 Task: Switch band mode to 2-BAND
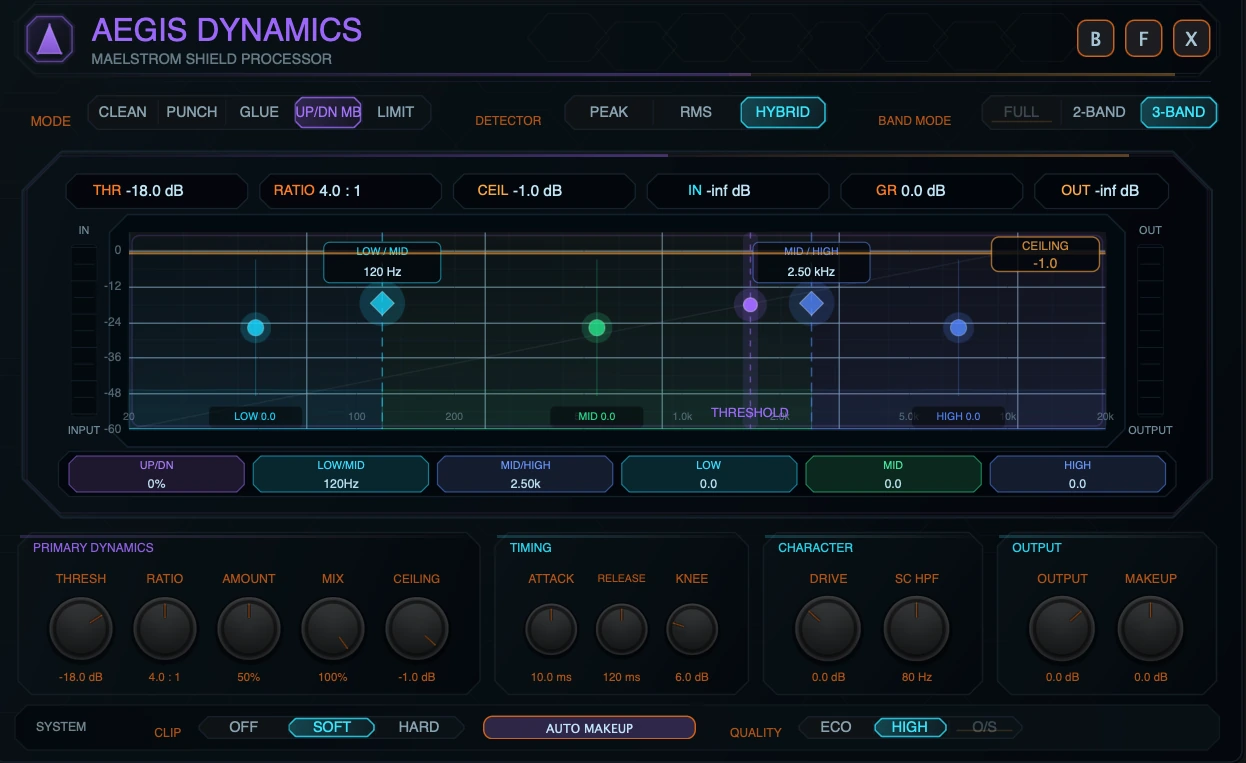pos(1099,112)
